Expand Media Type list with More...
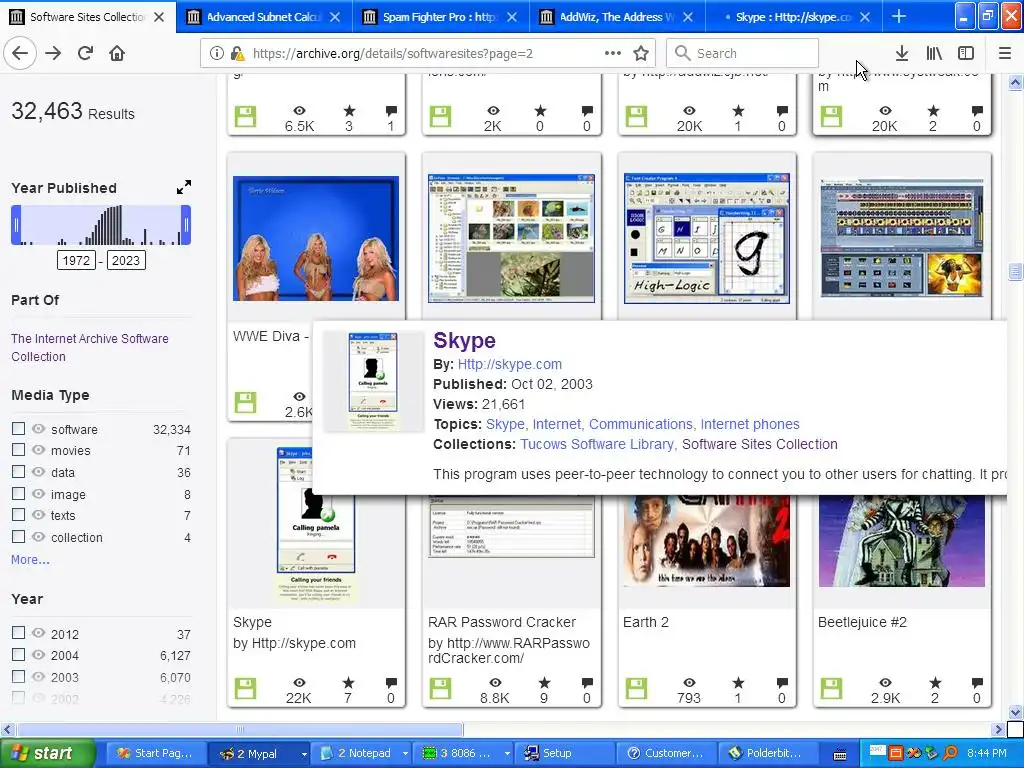The width and height of the screenshot is (1024, 768). [30, 560]
